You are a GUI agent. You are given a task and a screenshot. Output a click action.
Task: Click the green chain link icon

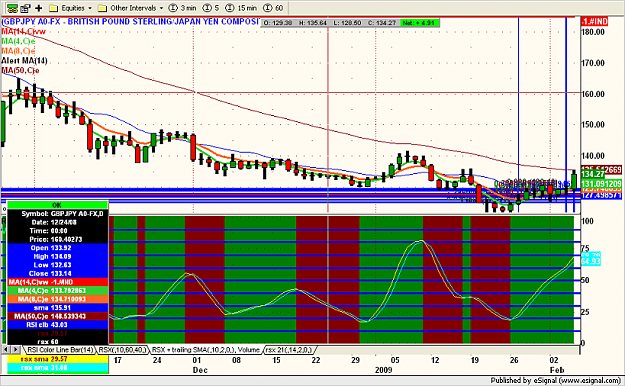12,8
